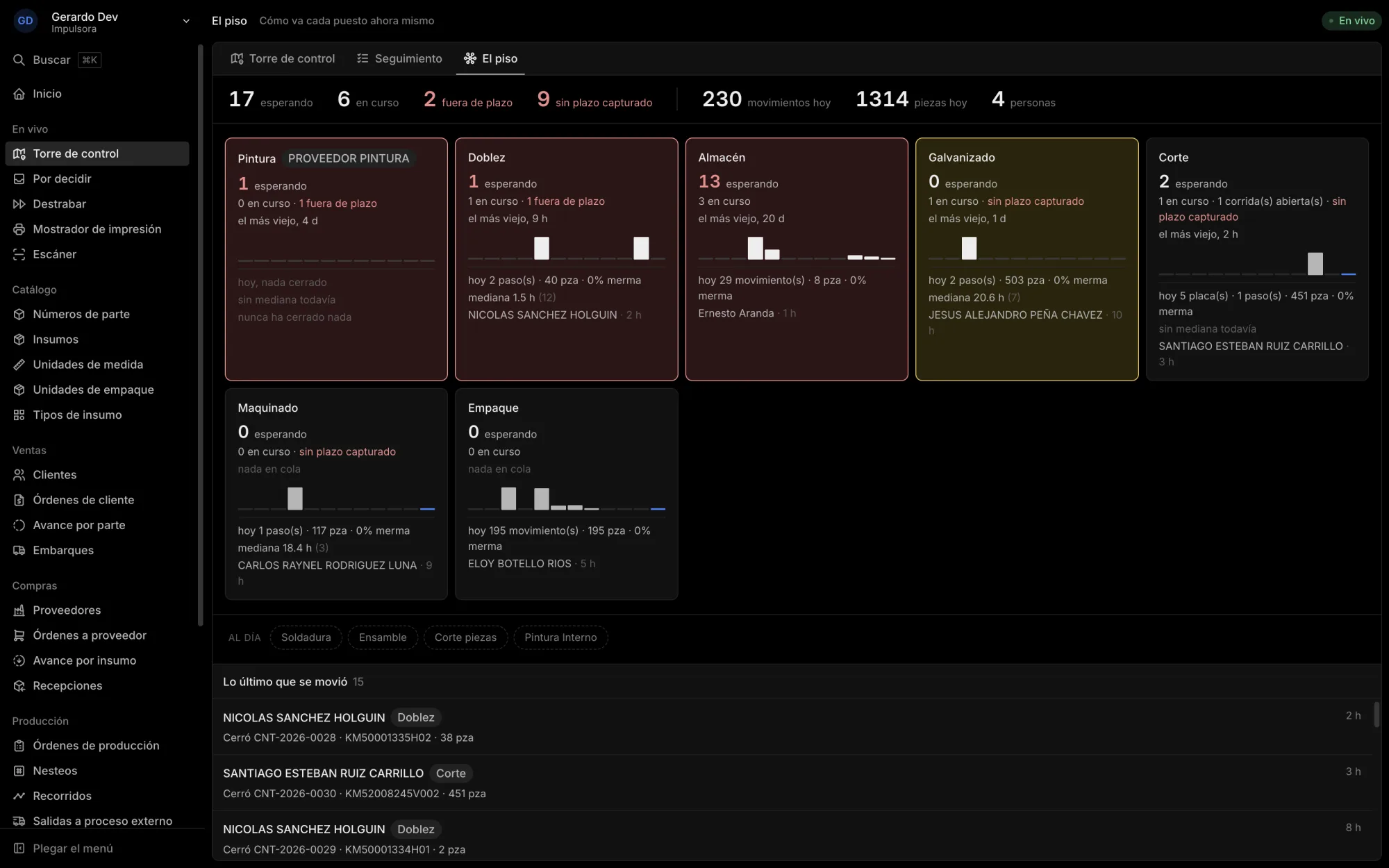Click the Buscar search field
Image resolution: width=1389 pixels, height=868 pixels.
coord(57,60)
